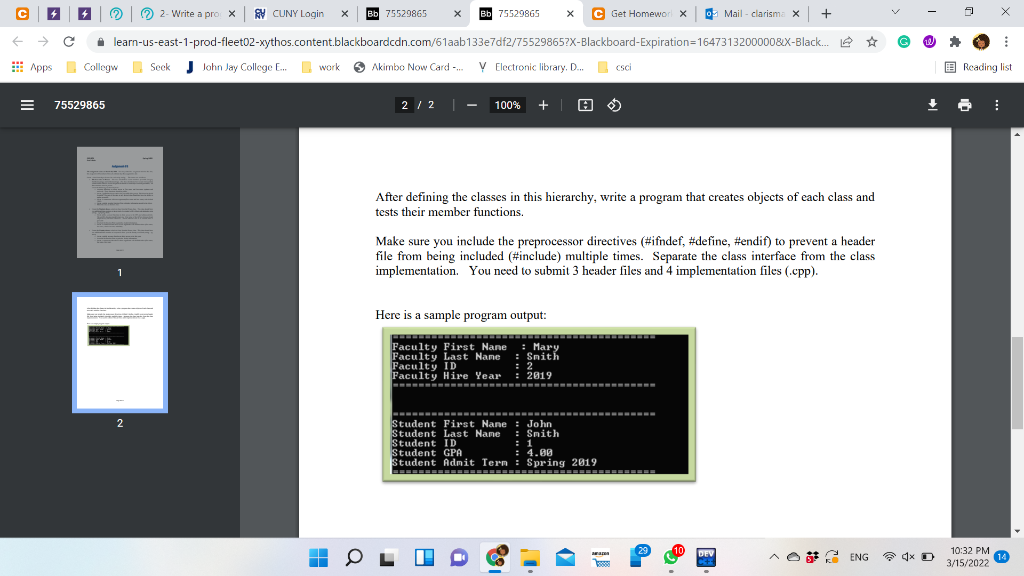Edit the 100% zoom level field
1024x576 pixels.
click(505, 104)
